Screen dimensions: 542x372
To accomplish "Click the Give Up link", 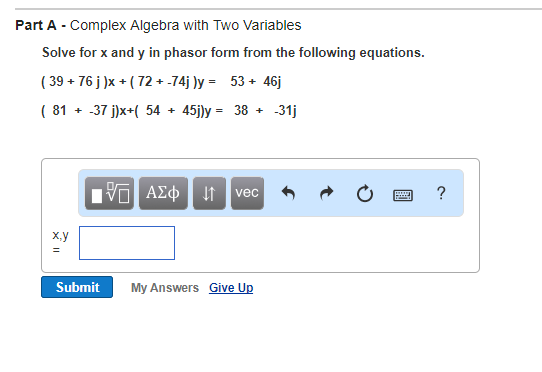I will (x=231, y=288).
